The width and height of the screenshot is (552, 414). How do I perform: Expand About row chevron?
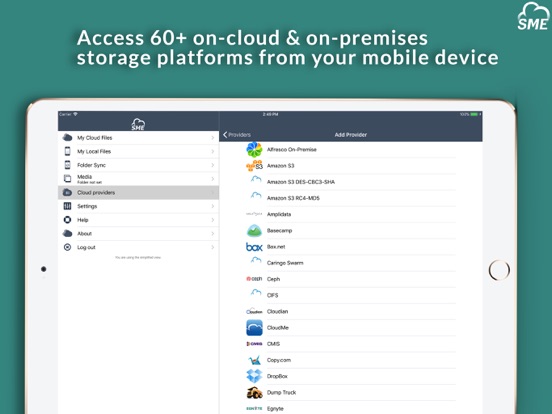[213, 234]
